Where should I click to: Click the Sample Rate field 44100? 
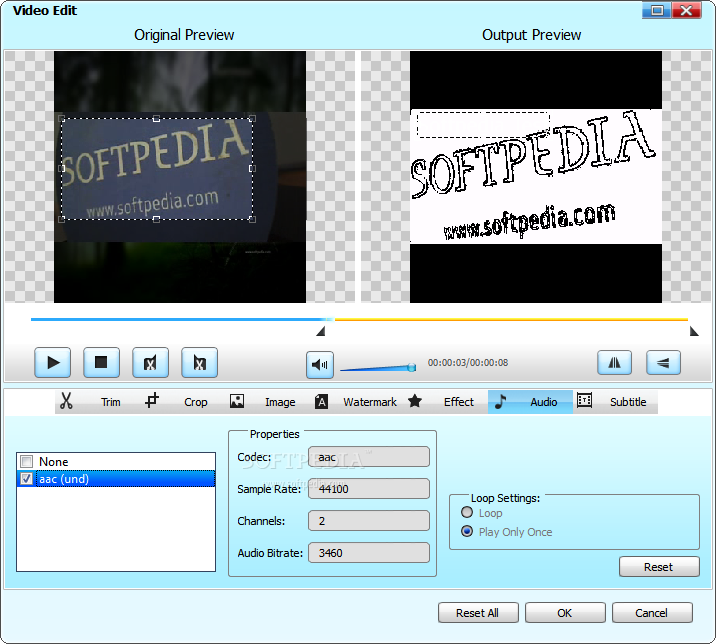click(369, 489)
